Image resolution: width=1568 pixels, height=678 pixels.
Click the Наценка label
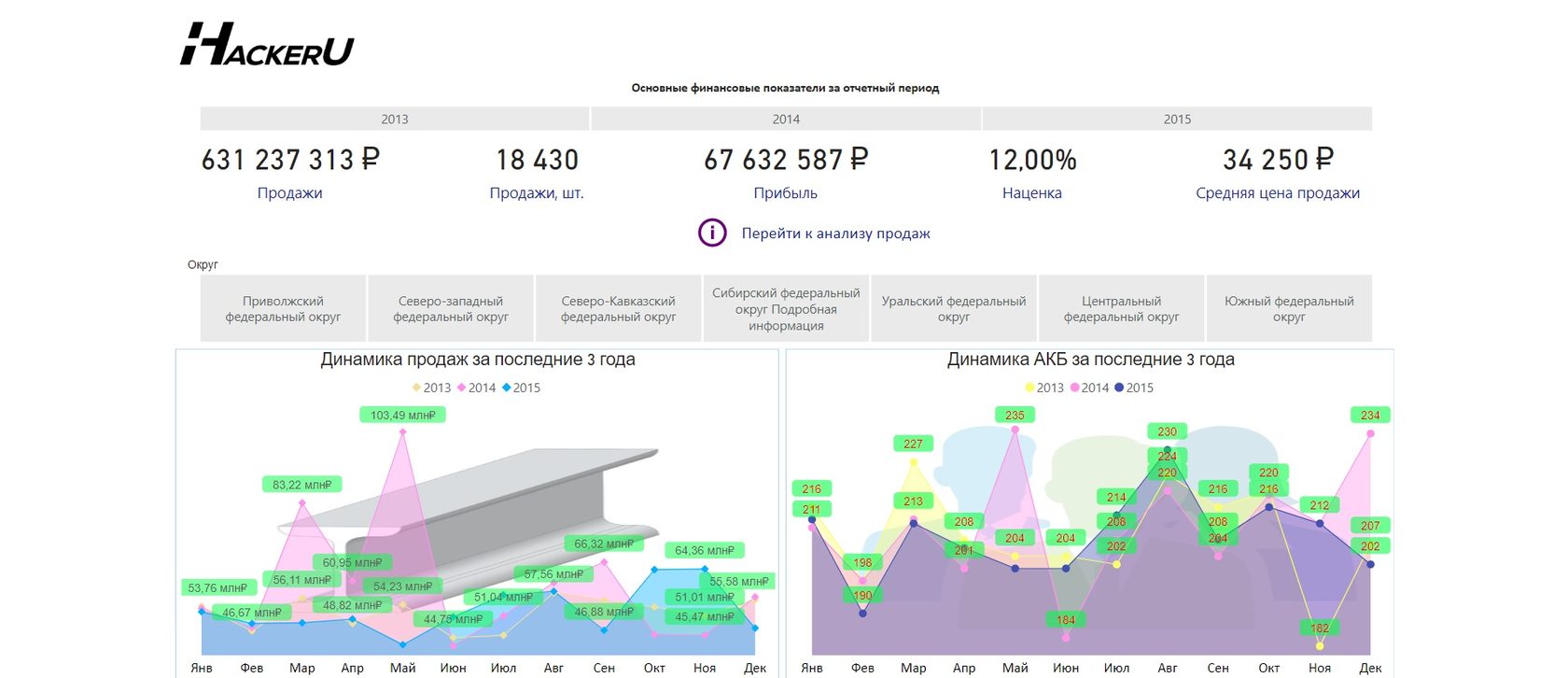(1032, 193)
